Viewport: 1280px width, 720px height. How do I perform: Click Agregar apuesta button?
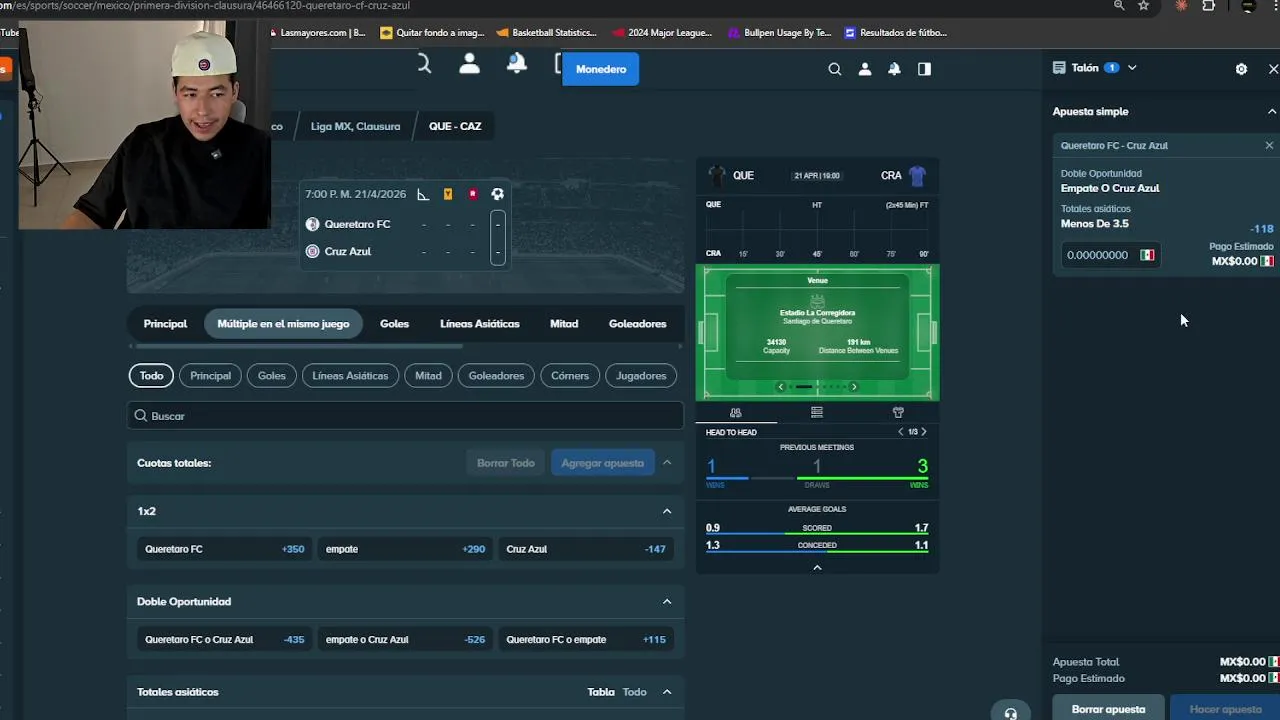click(602, 463)
